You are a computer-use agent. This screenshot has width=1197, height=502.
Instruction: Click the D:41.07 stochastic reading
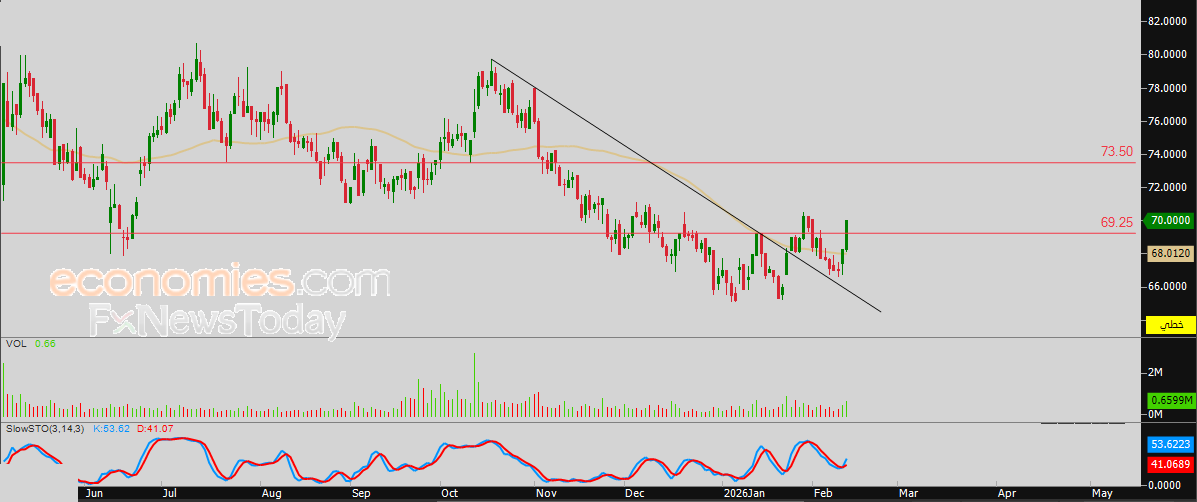pos(155,429)
